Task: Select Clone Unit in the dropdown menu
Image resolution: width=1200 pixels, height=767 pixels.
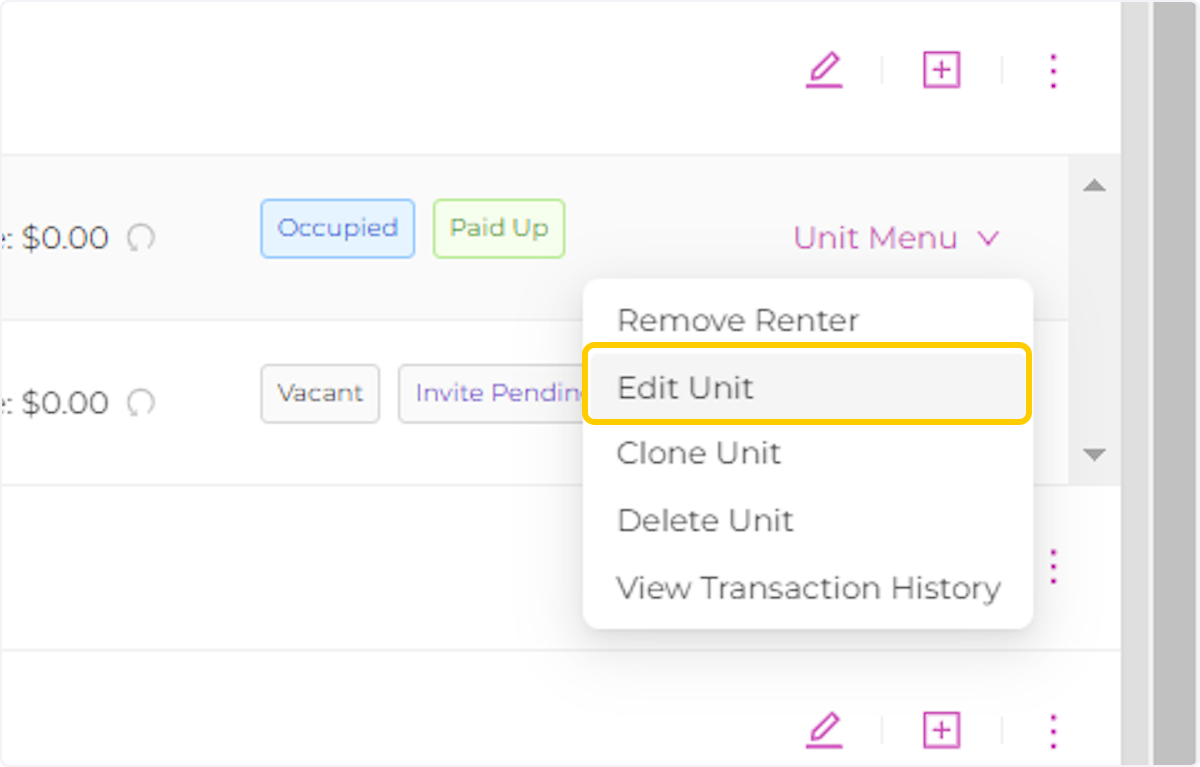Action: tap(699, 453)
